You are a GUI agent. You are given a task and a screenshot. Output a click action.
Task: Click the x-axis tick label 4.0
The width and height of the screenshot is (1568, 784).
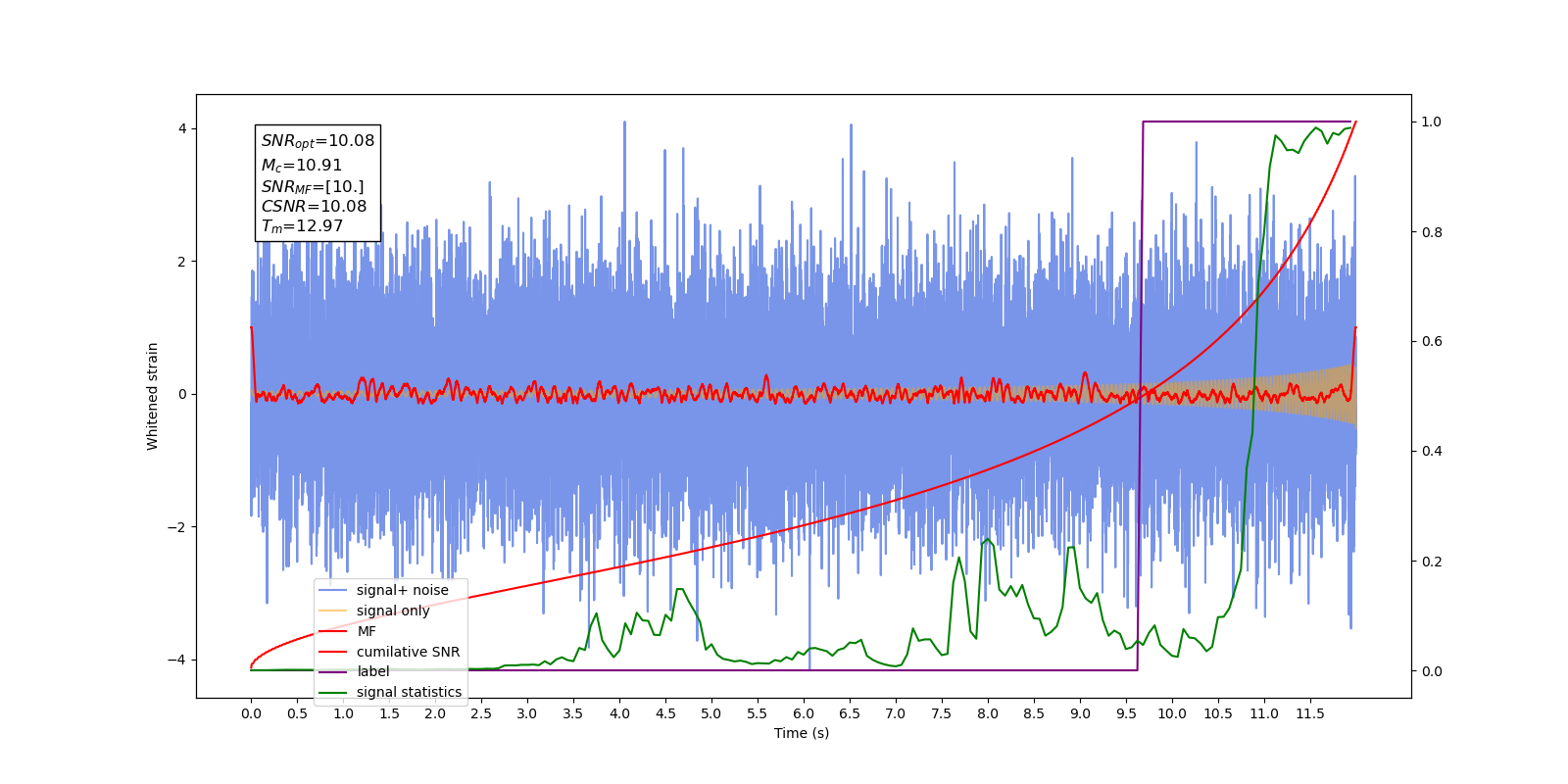(619, 713)
